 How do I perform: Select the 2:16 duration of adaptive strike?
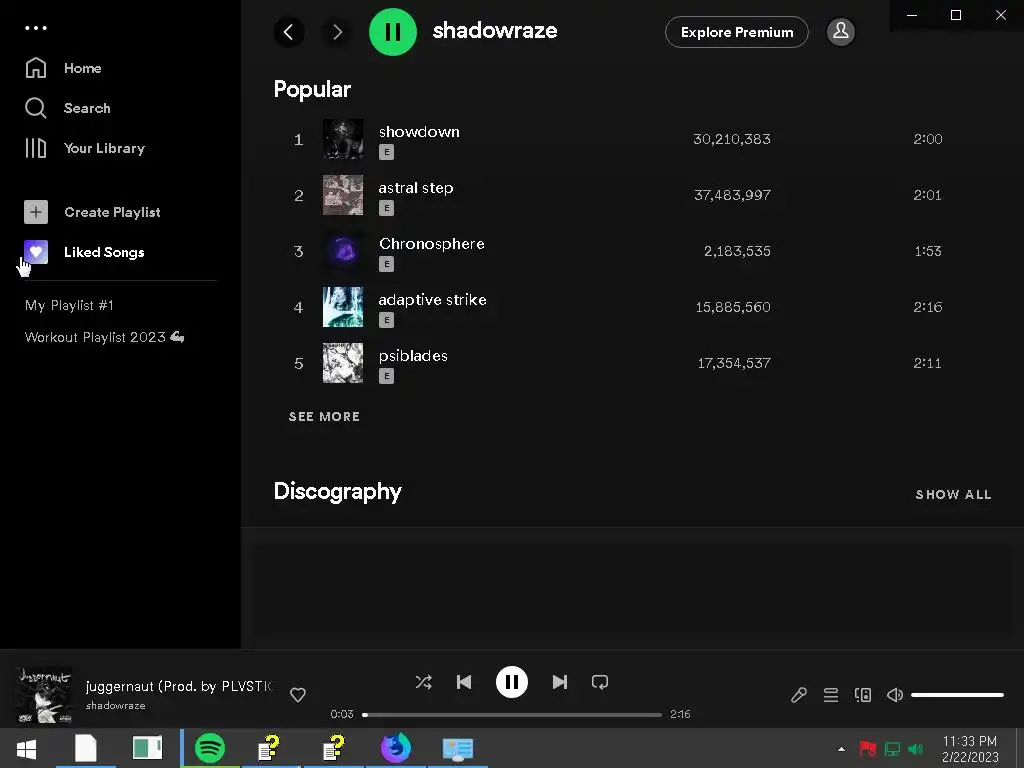pos(927,307)
